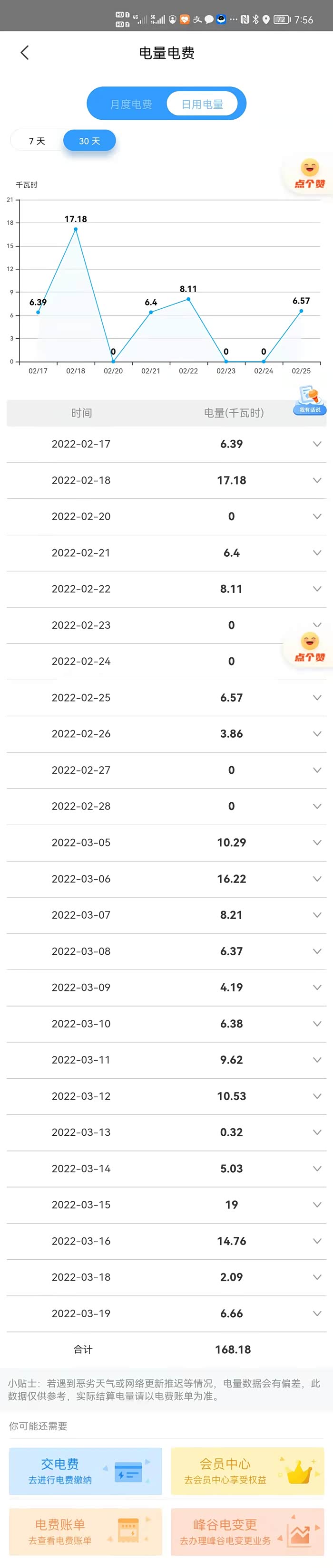This screenshot has width=333, height=1568.
Task: Expand the 2022-03-19 row chevron
Action: click(x=316, y=1313)
